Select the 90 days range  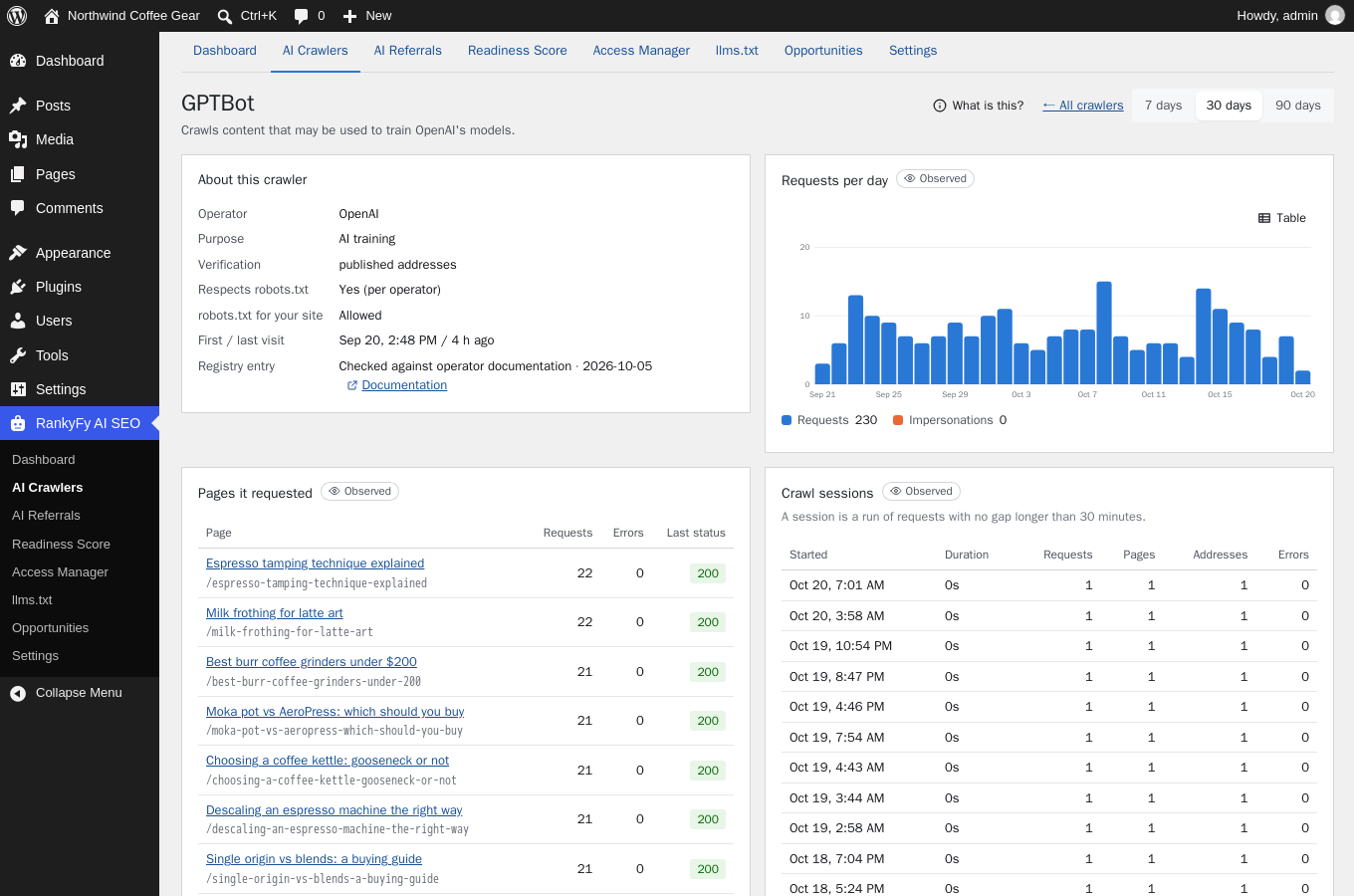click(1298, 106)
